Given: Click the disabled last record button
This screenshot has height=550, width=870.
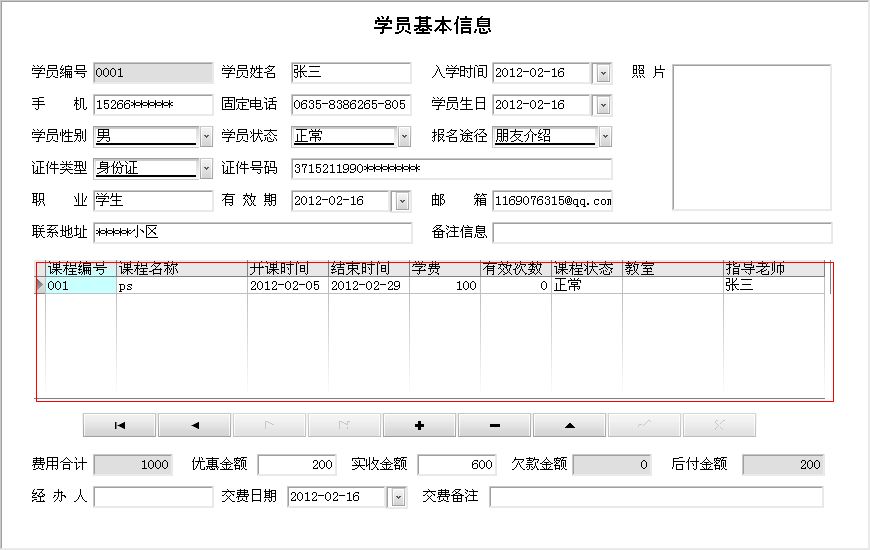Looking at the screenshot, I should (x=344, y=425).
